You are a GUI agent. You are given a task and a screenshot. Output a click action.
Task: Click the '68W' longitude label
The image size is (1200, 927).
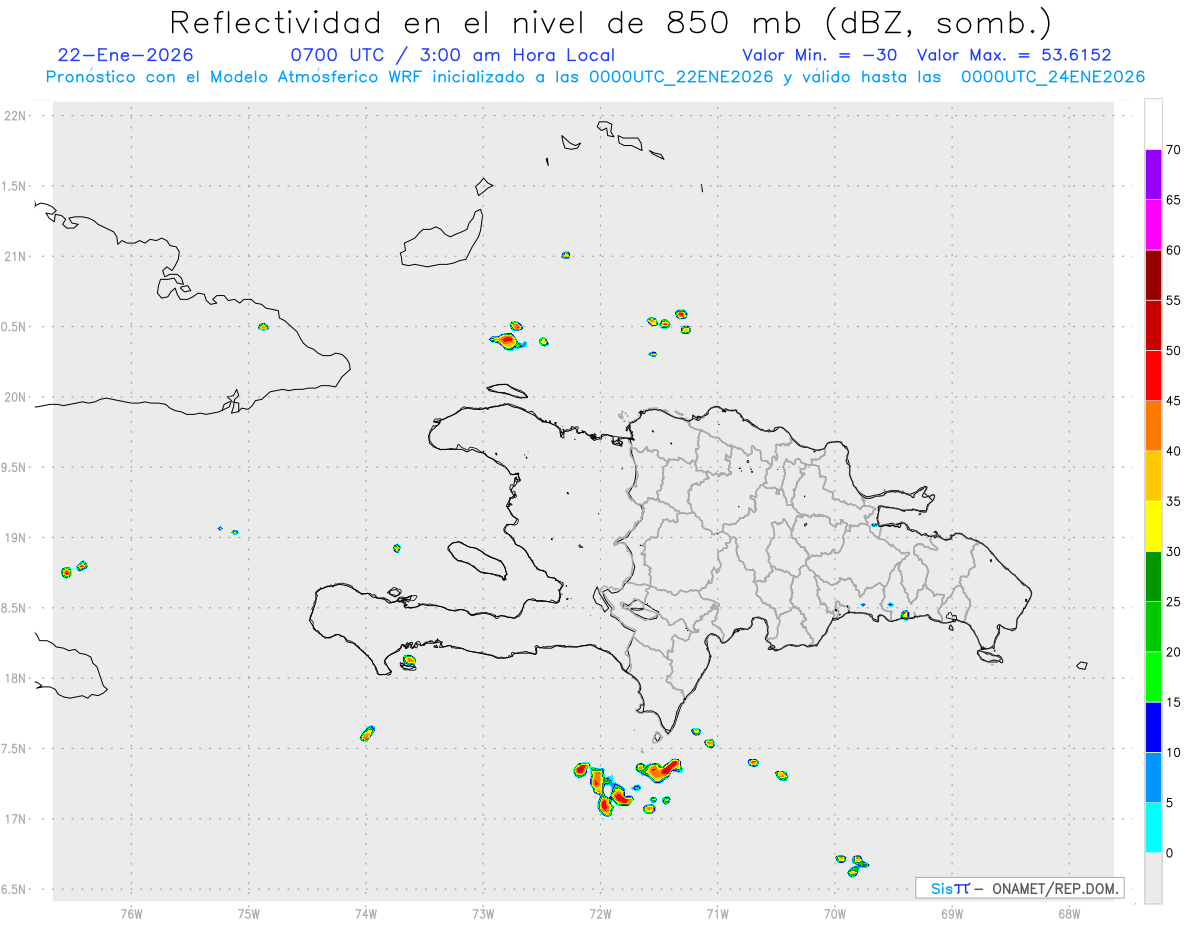1069,913
